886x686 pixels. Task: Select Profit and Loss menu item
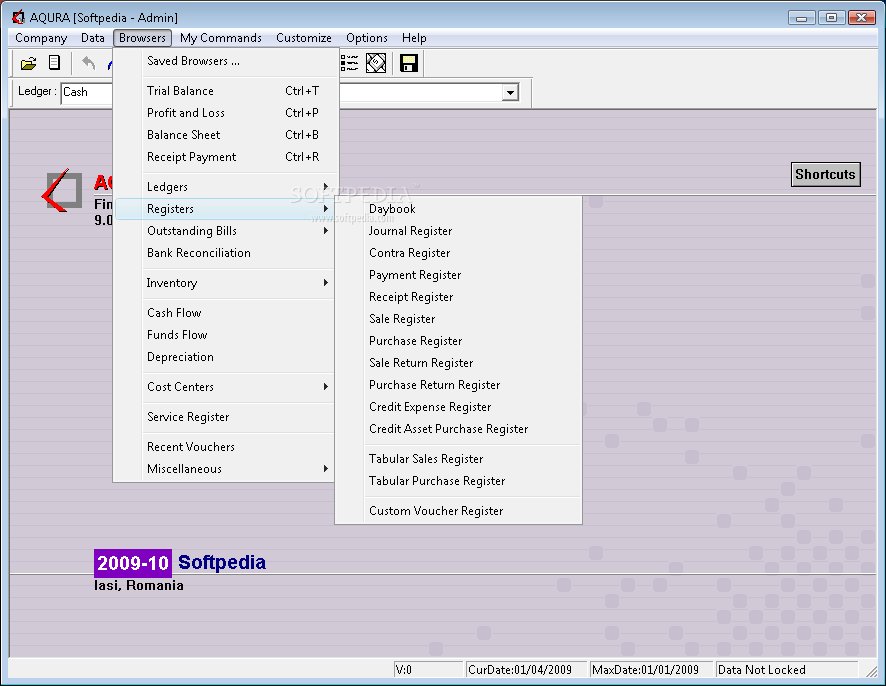pyautogui.click(x=226, y=112)
